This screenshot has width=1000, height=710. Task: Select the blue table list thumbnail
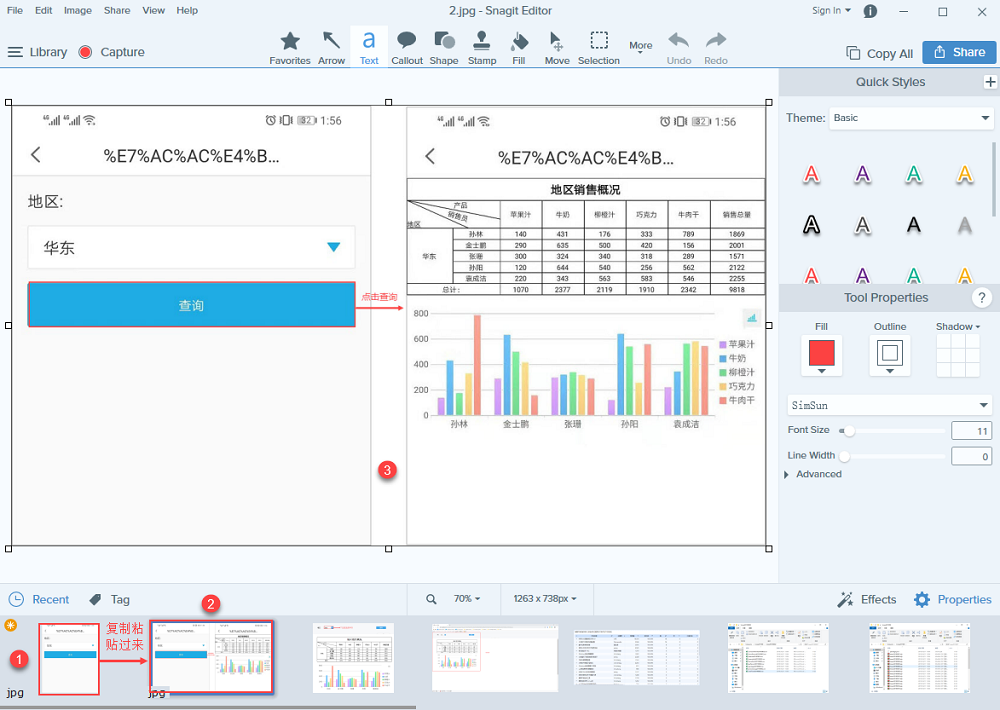pyautogui.click(x=636, y=658)
